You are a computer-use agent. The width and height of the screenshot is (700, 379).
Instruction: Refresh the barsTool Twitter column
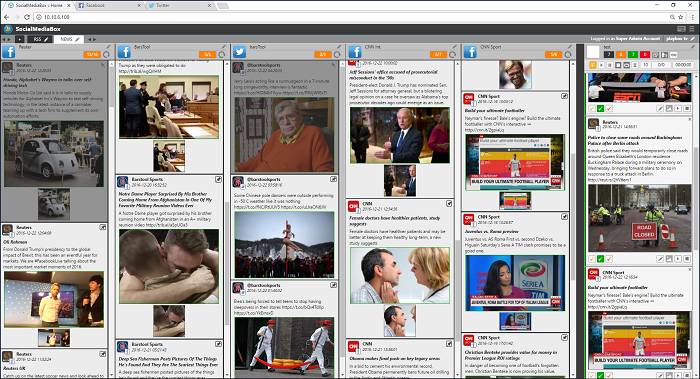[x=337, y=54]
